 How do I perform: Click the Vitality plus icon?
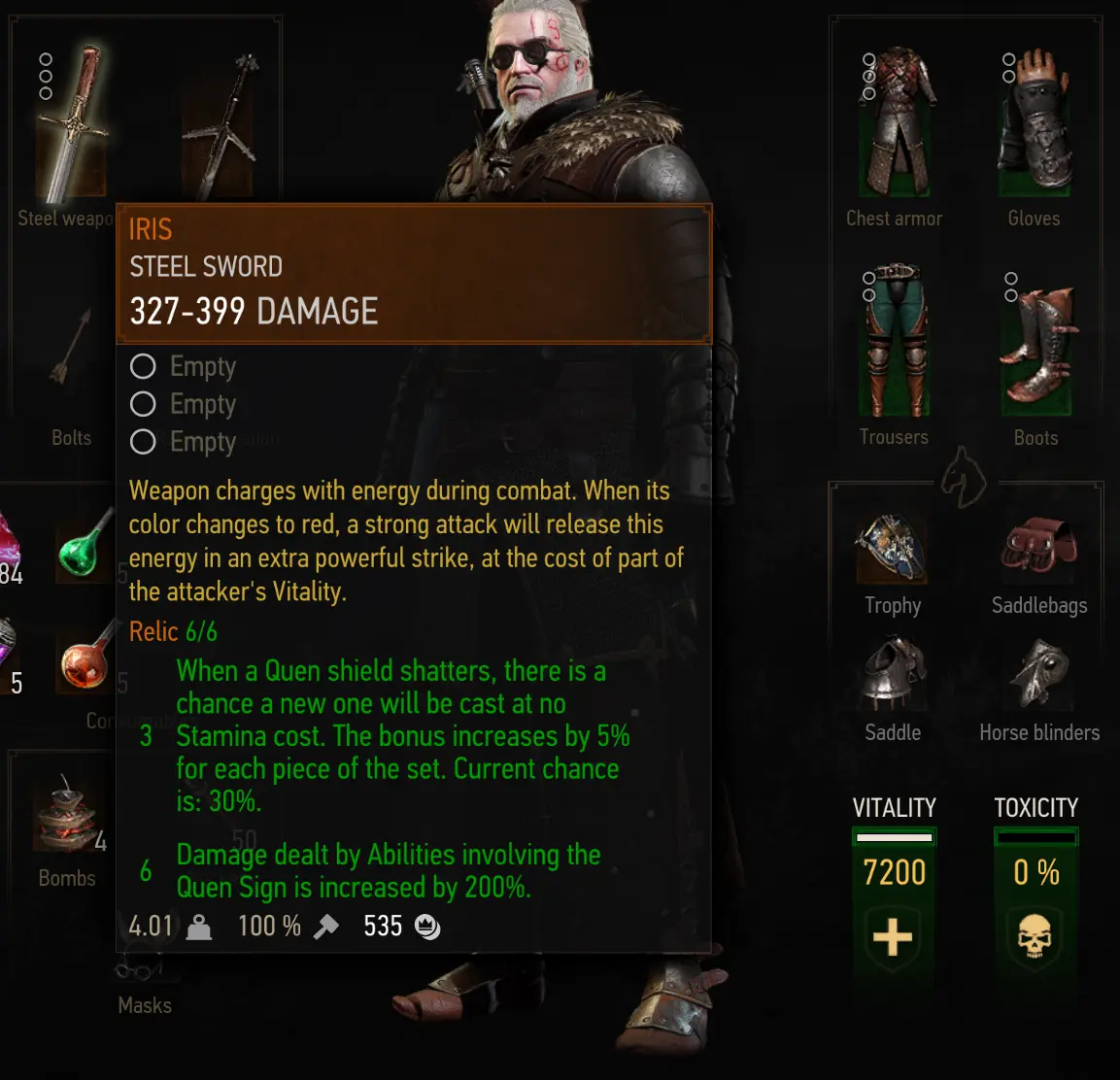tap(893, 937)
